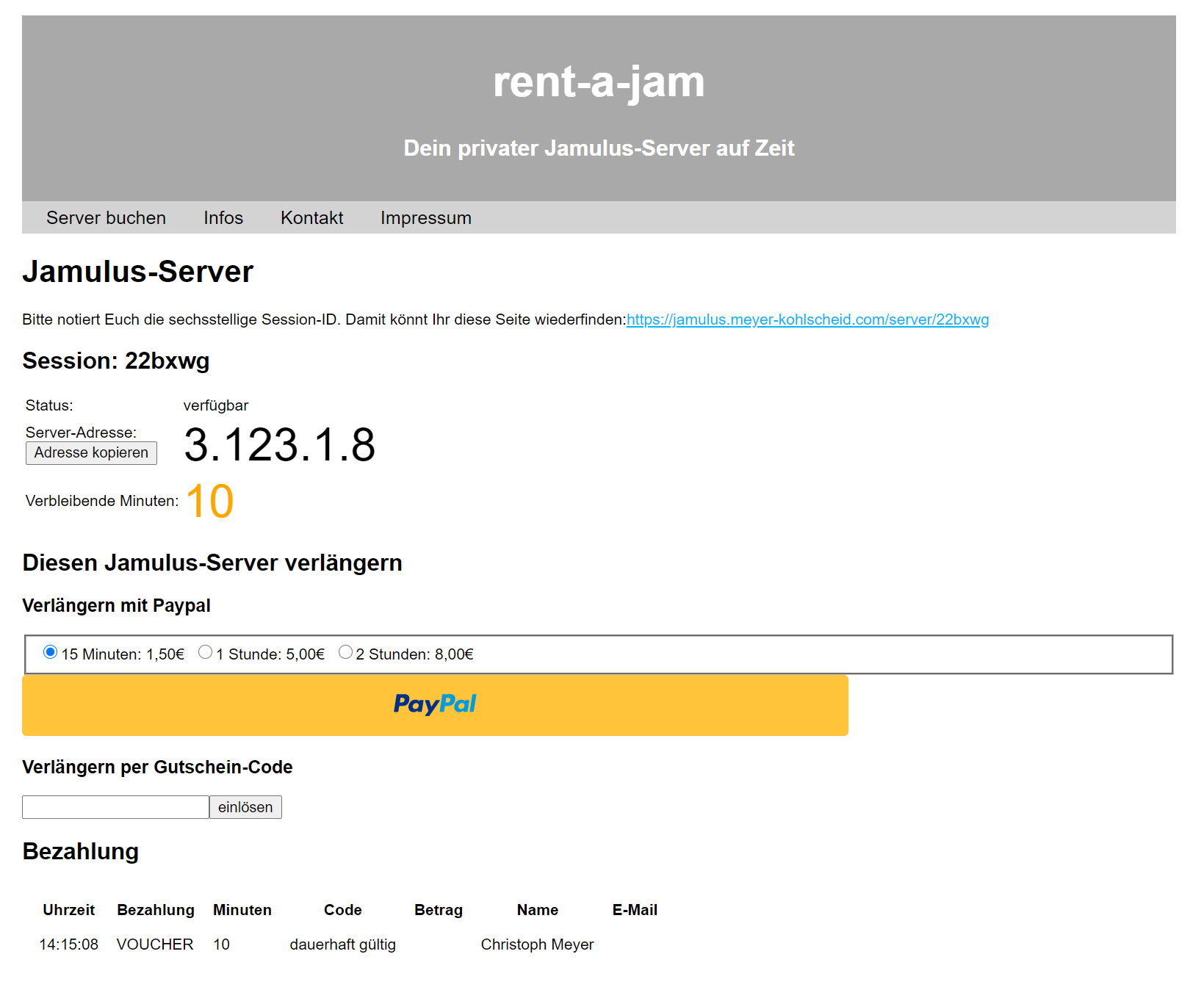Click the Uhrzeit column header
Screen dimensions: 1204x990
pyautogui.click(x=68, y=910)
